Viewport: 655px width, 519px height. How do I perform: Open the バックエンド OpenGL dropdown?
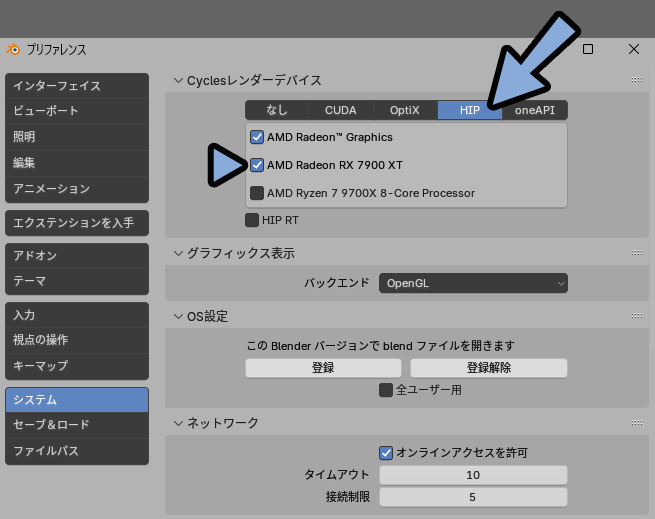(473, 283)
